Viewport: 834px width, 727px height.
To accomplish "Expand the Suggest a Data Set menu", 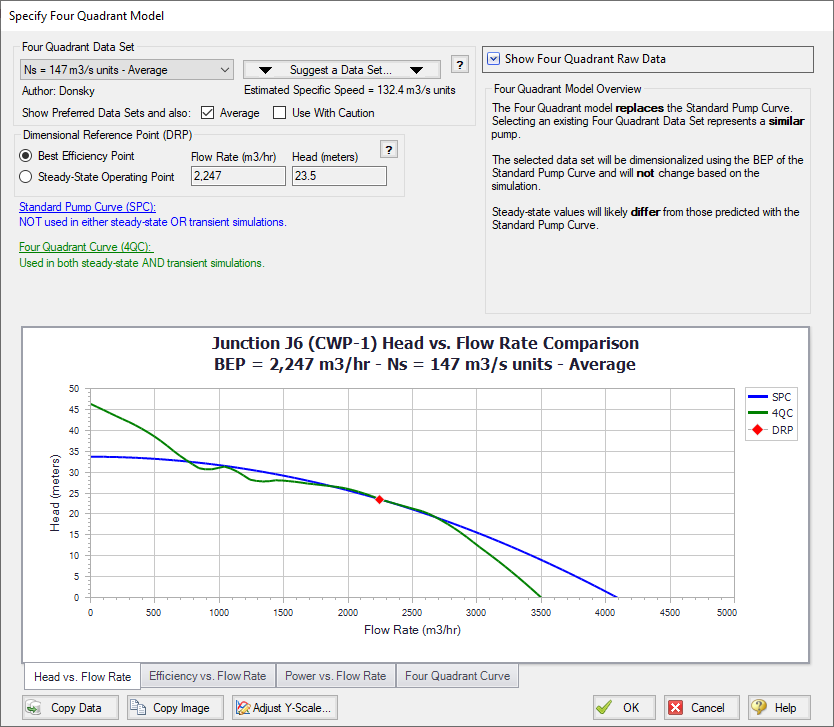I will point(341,70).
